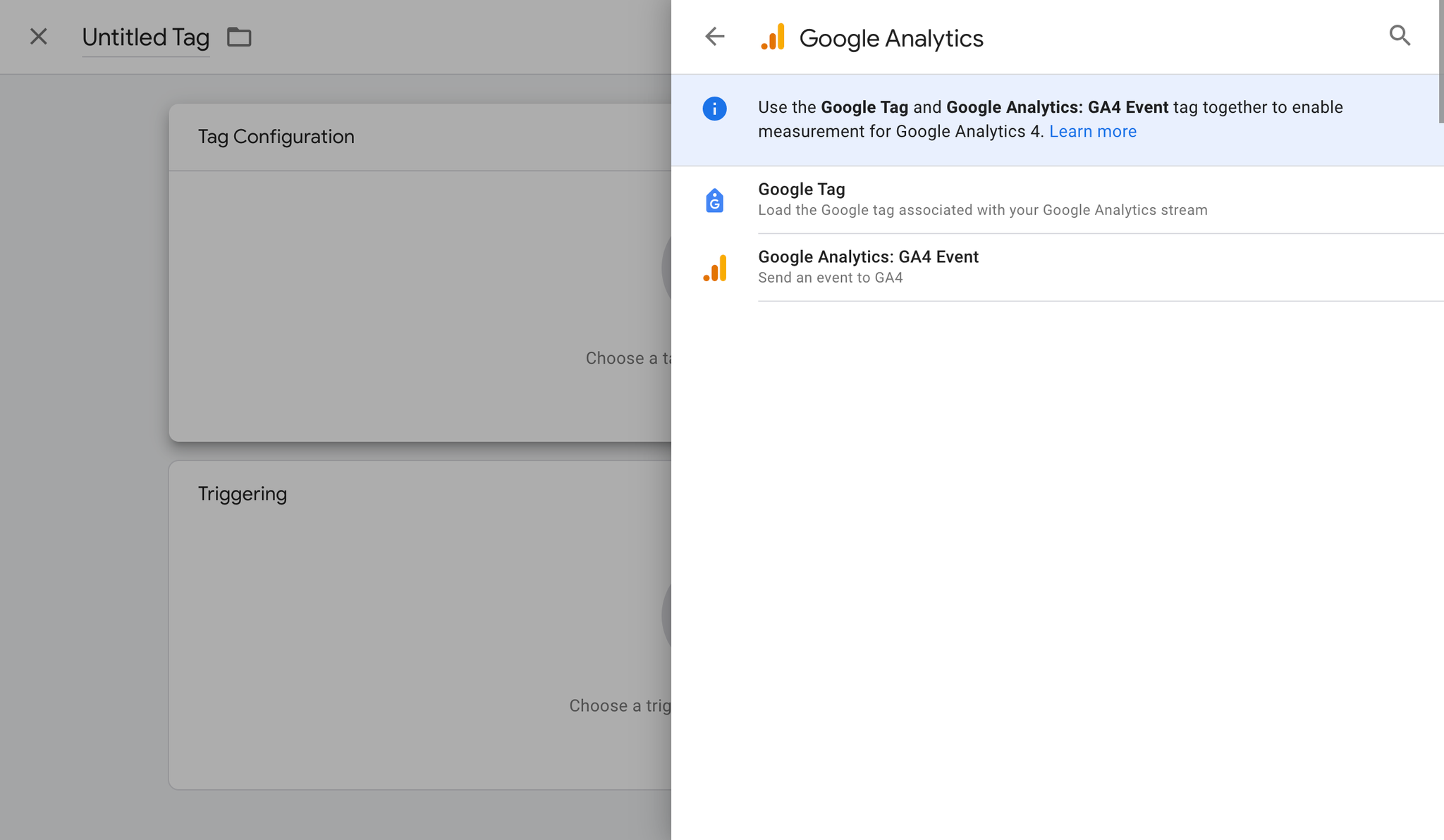This screenshot has height=840, width=1444.
Task: Open search in the tag type panel
Action: pos(1400,35)
